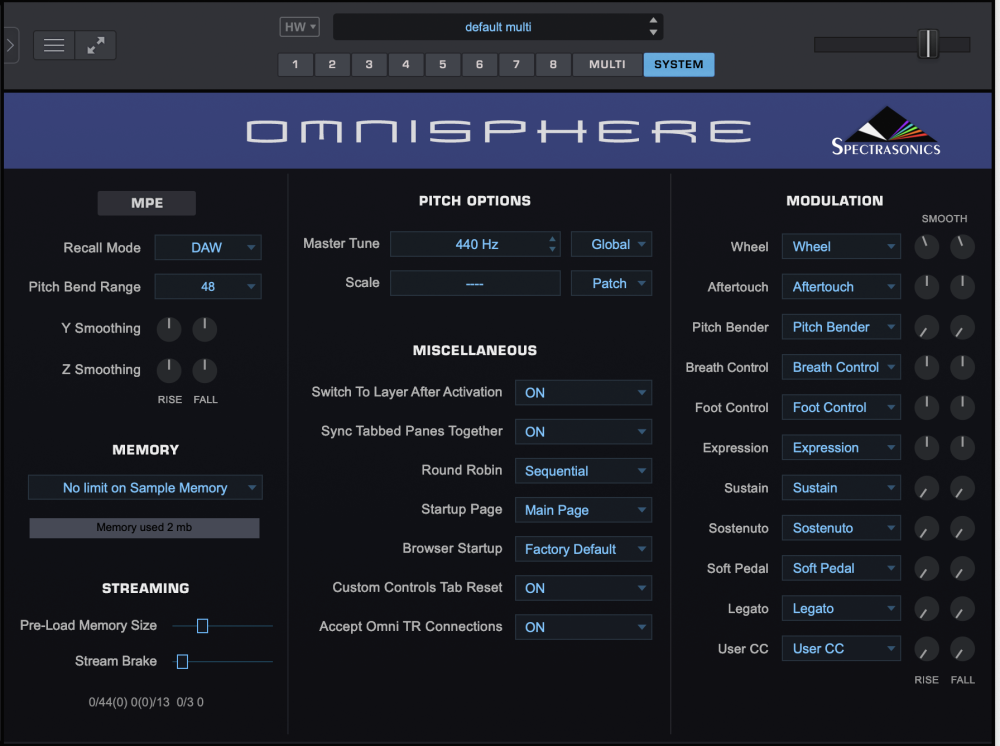Click the 440 Hz Master Tune field
Image resolution: width=1000 pixels, height=746 pixels.
(475, 244)
